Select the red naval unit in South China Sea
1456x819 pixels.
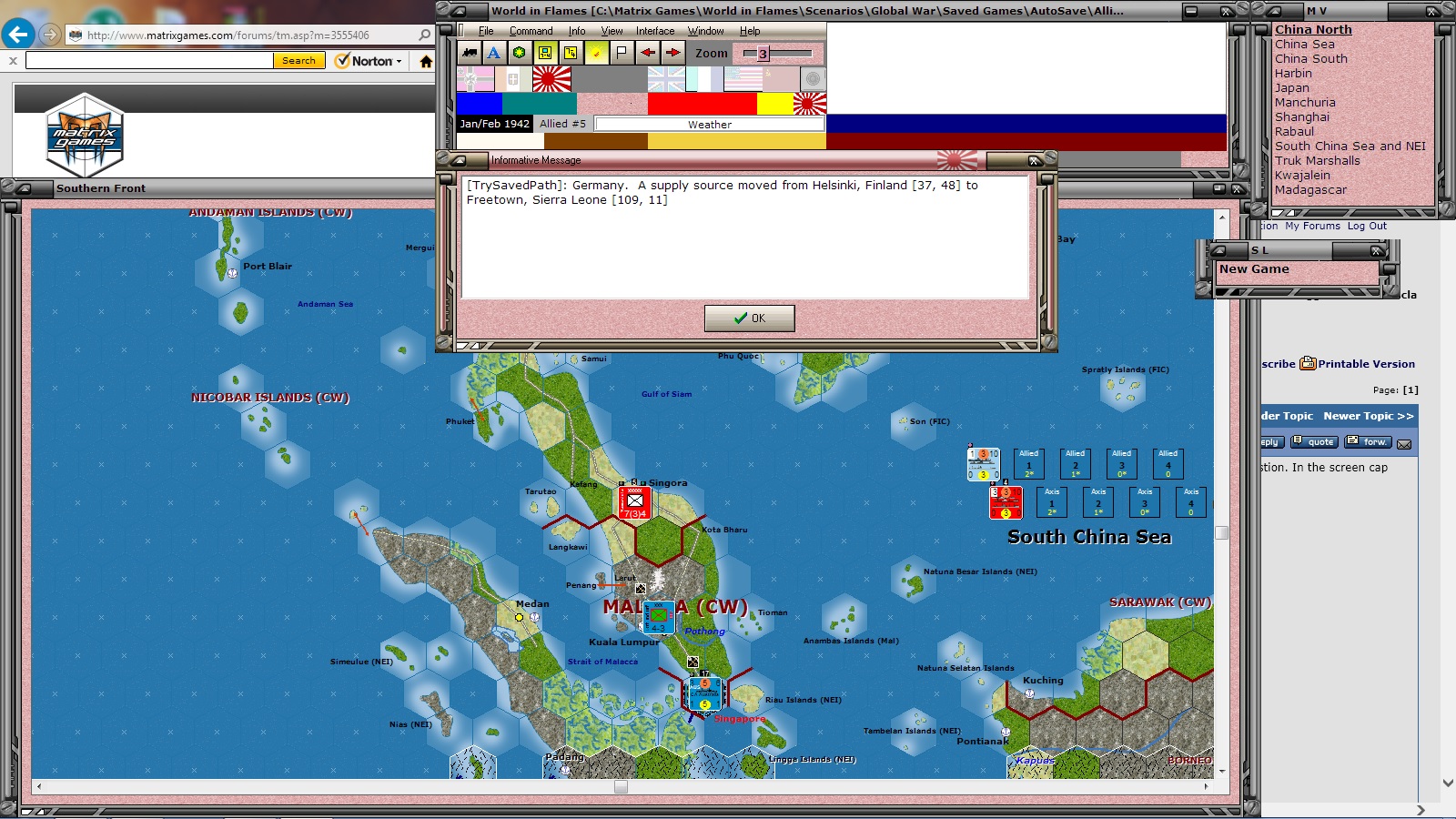[1006, 502]
